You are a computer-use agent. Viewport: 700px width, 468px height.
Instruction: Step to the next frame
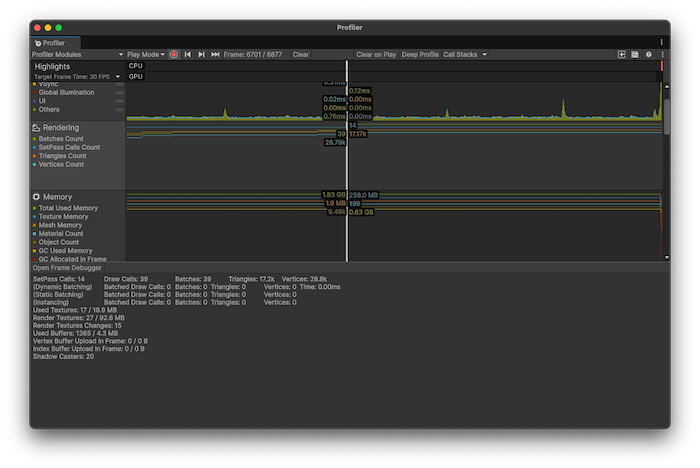[201, 54]
